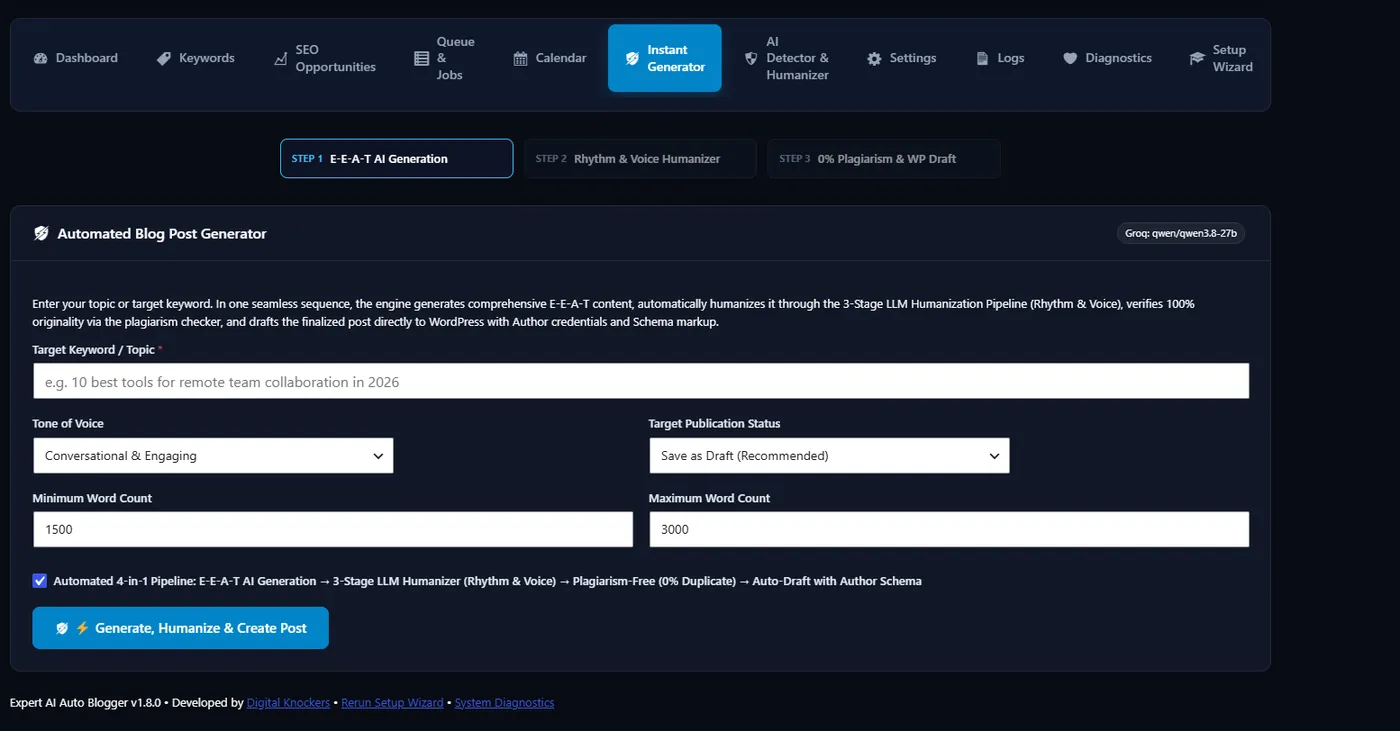Click the AI Detector shield icon
The image size is (1400, 731).
click(x=751, y=58)
